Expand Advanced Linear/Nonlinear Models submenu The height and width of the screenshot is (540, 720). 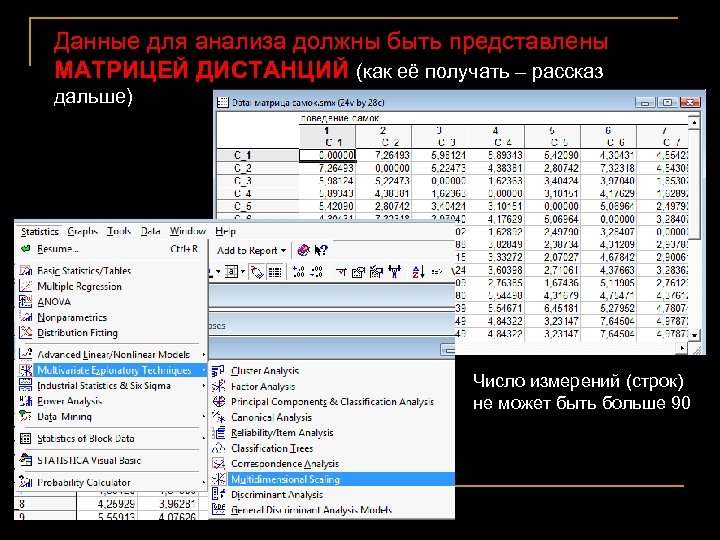click(110, 354)
